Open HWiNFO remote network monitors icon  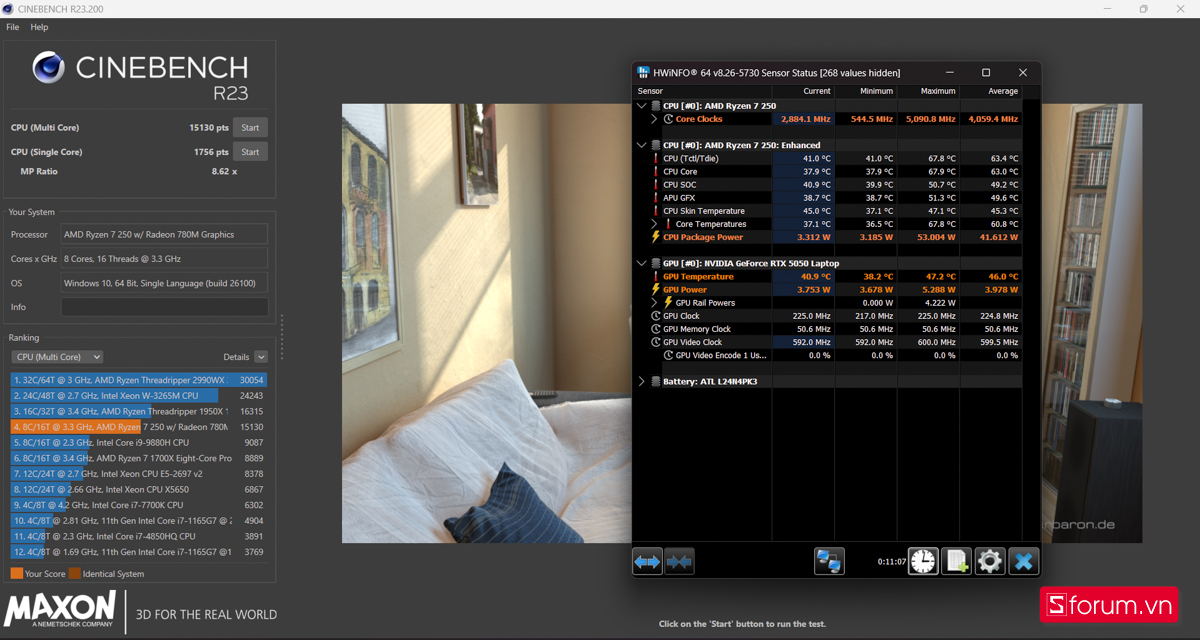[829, 561]
